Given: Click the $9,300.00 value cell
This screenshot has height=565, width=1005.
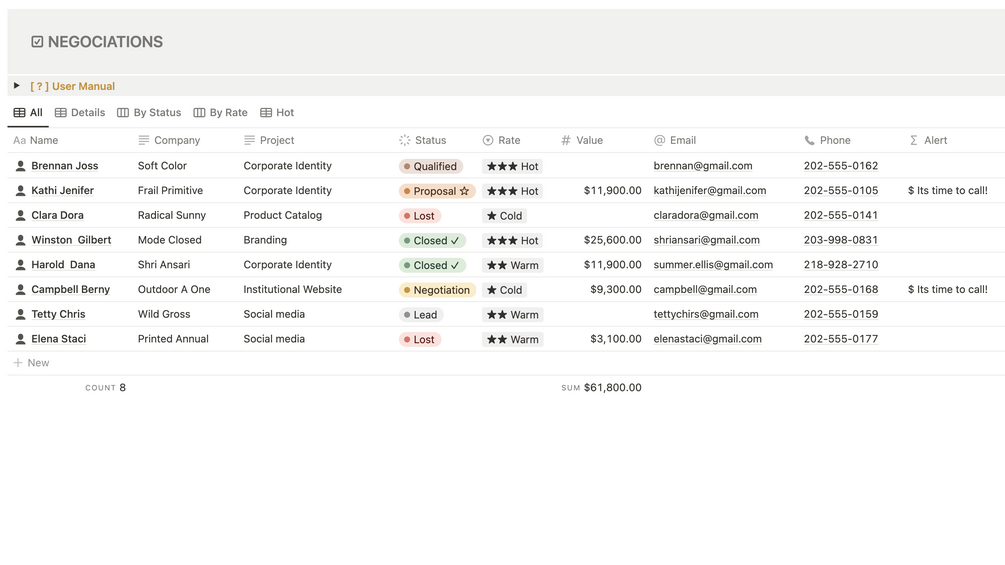Looking at the screenshot, I should [x=615, y=290].
